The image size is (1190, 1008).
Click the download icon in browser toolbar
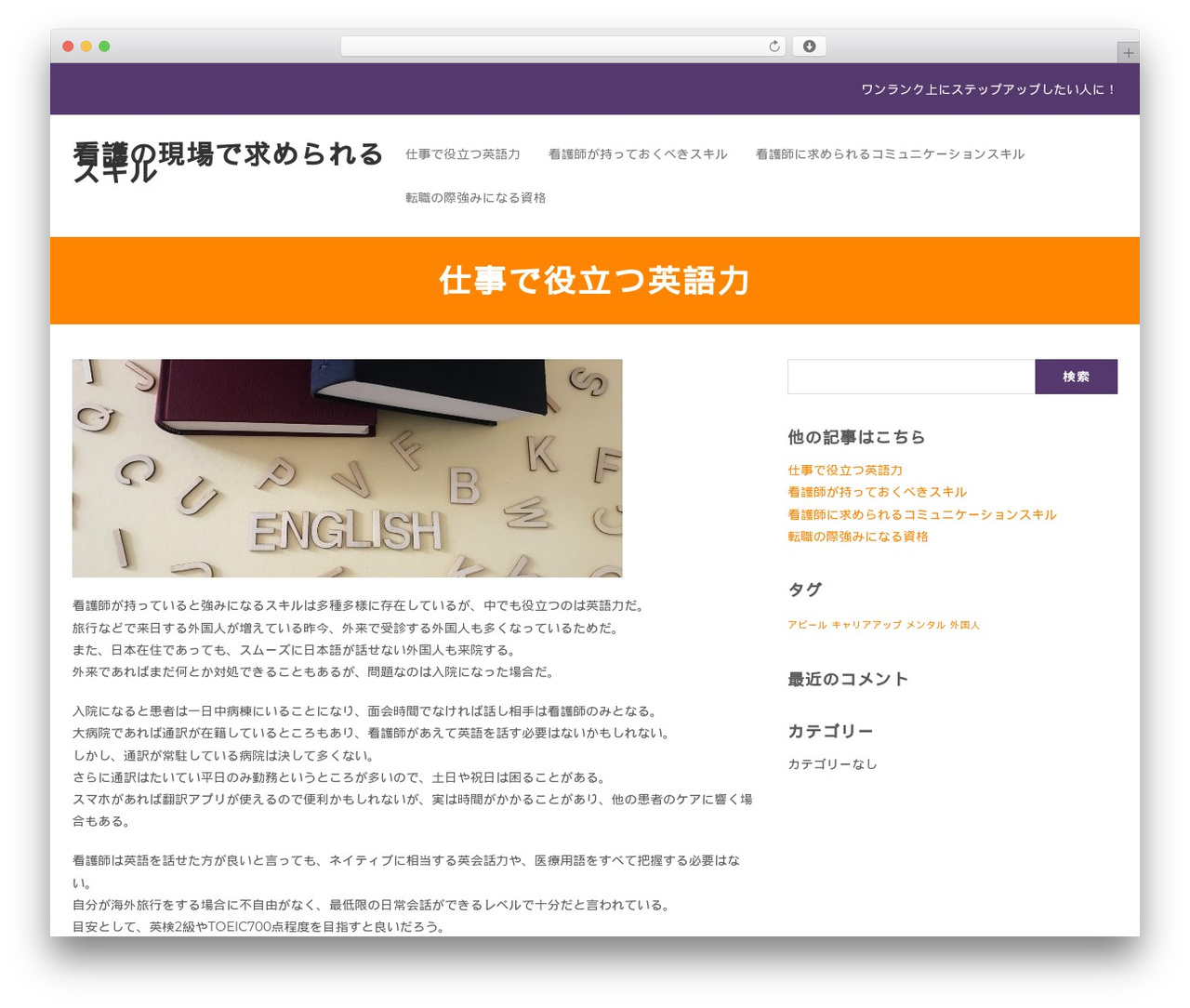click(x=809, y=46)
